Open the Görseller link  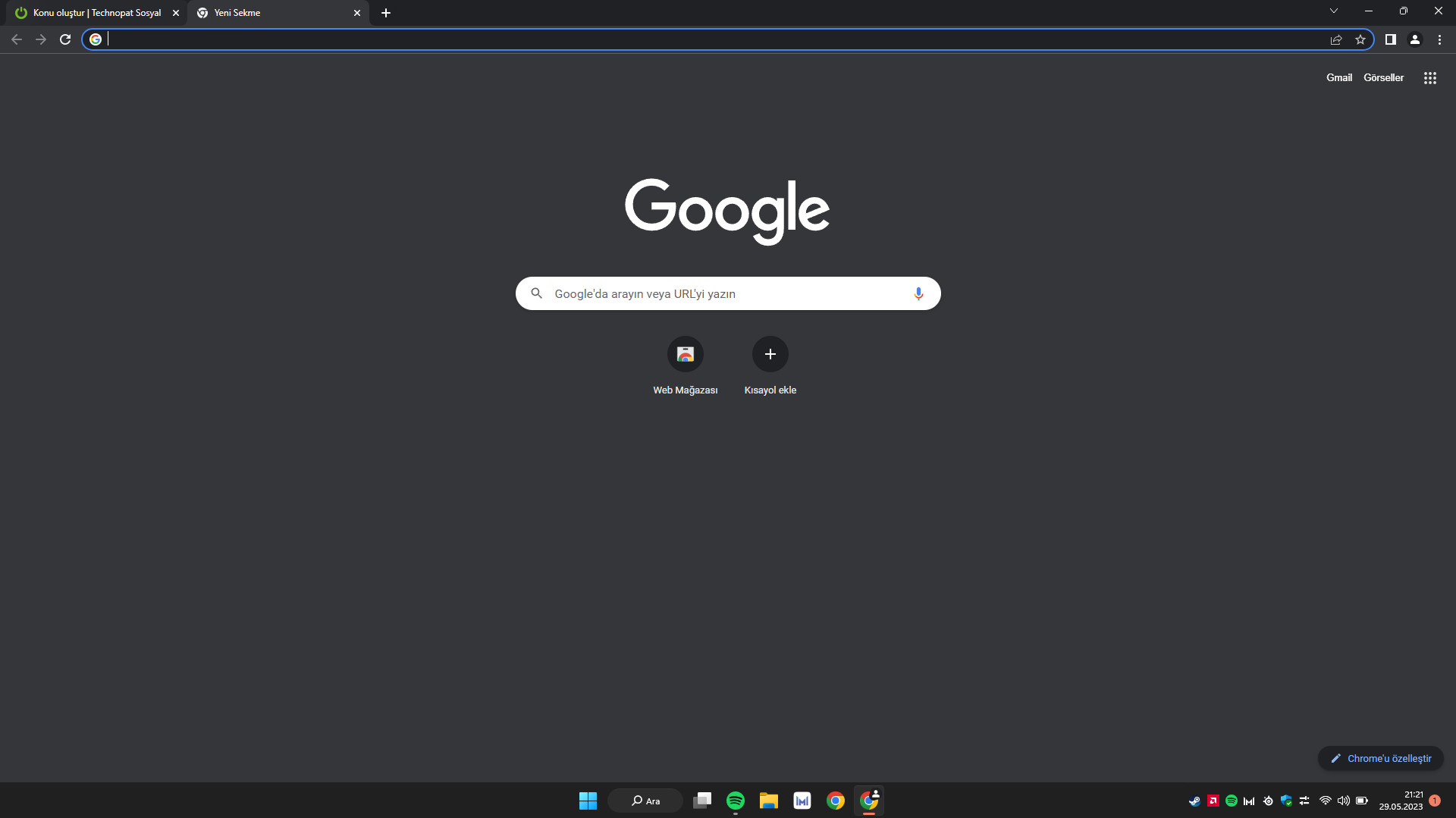(1383, 77)
